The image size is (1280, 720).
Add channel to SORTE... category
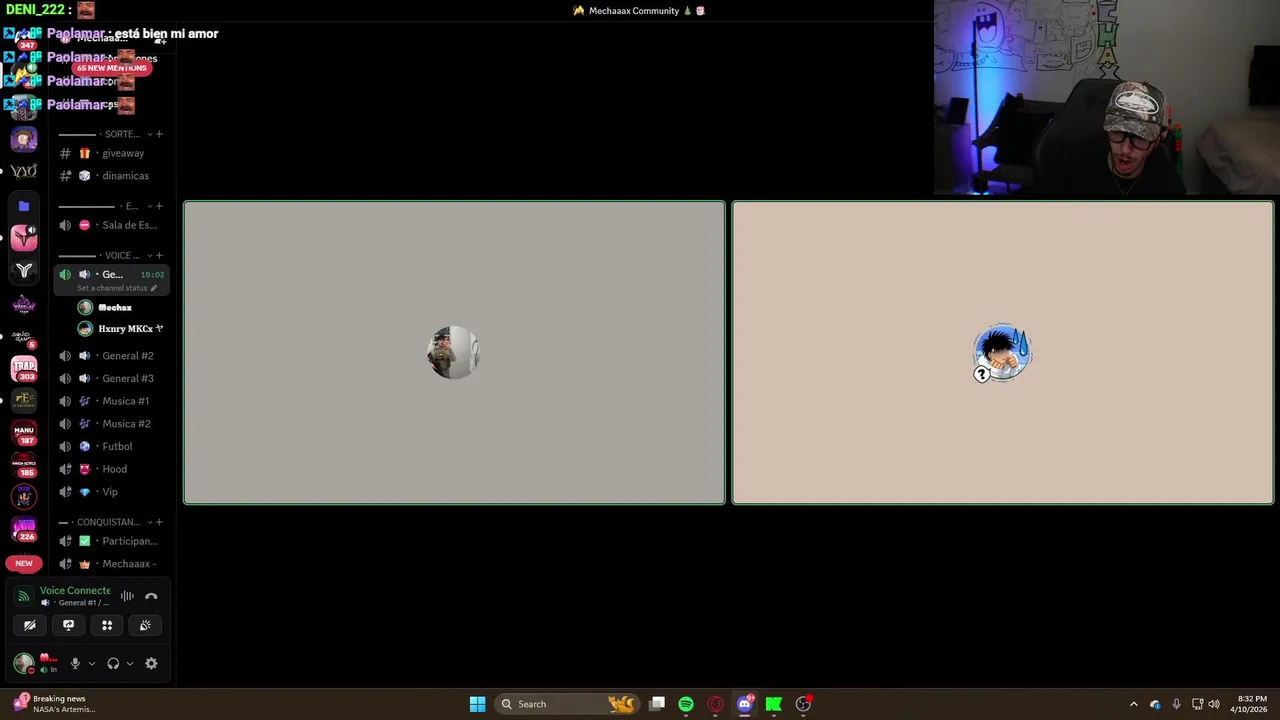[x=159, y=134]
